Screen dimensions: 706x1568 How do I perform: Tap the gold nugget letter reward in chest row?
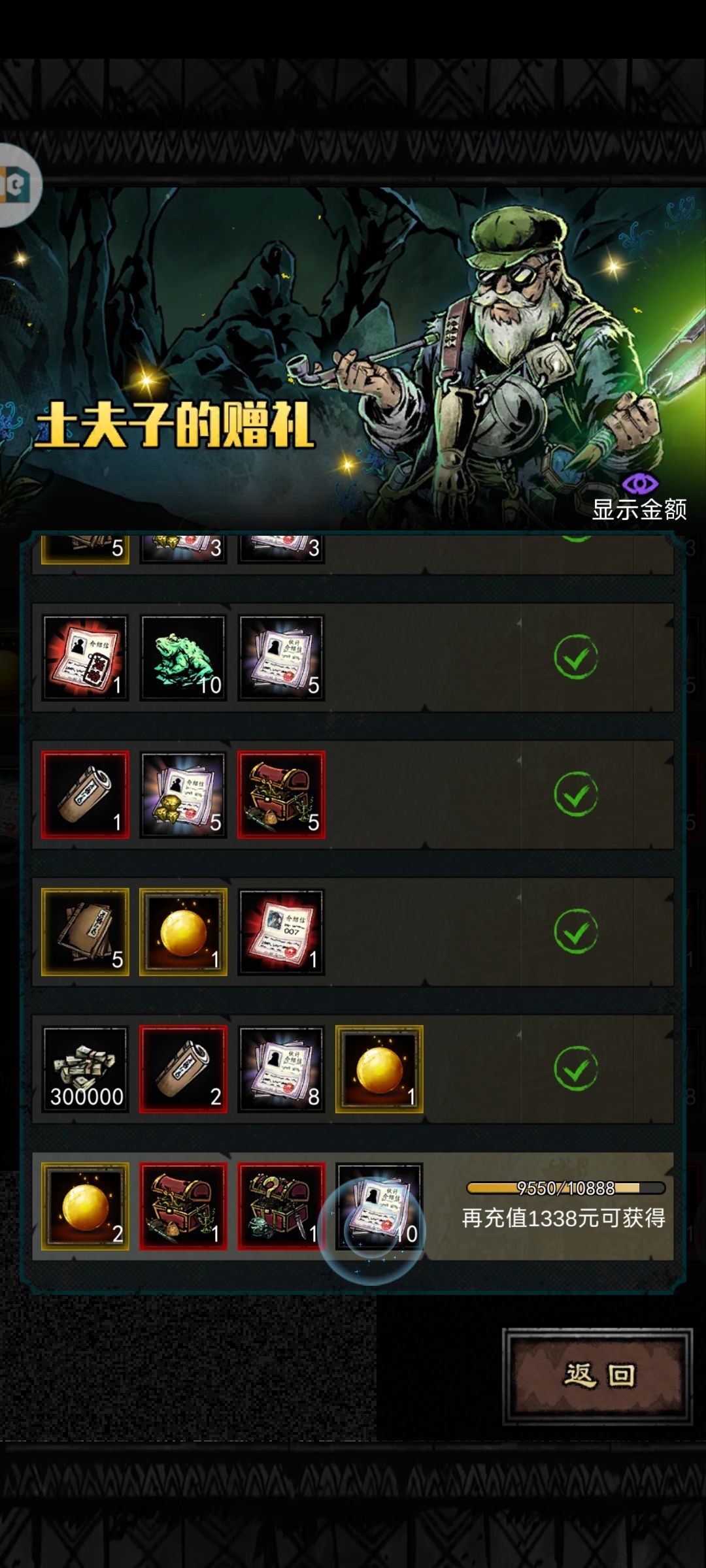183,794
